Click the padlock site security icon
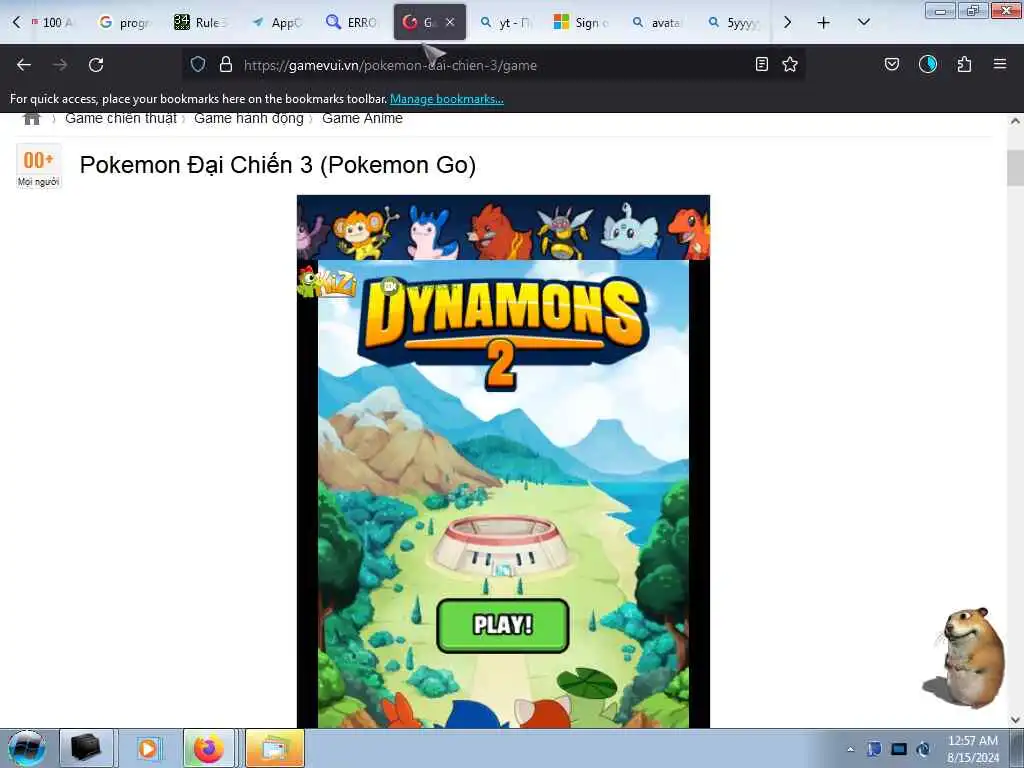This screenshot has width=1024, height=768. tap(226, 64)
